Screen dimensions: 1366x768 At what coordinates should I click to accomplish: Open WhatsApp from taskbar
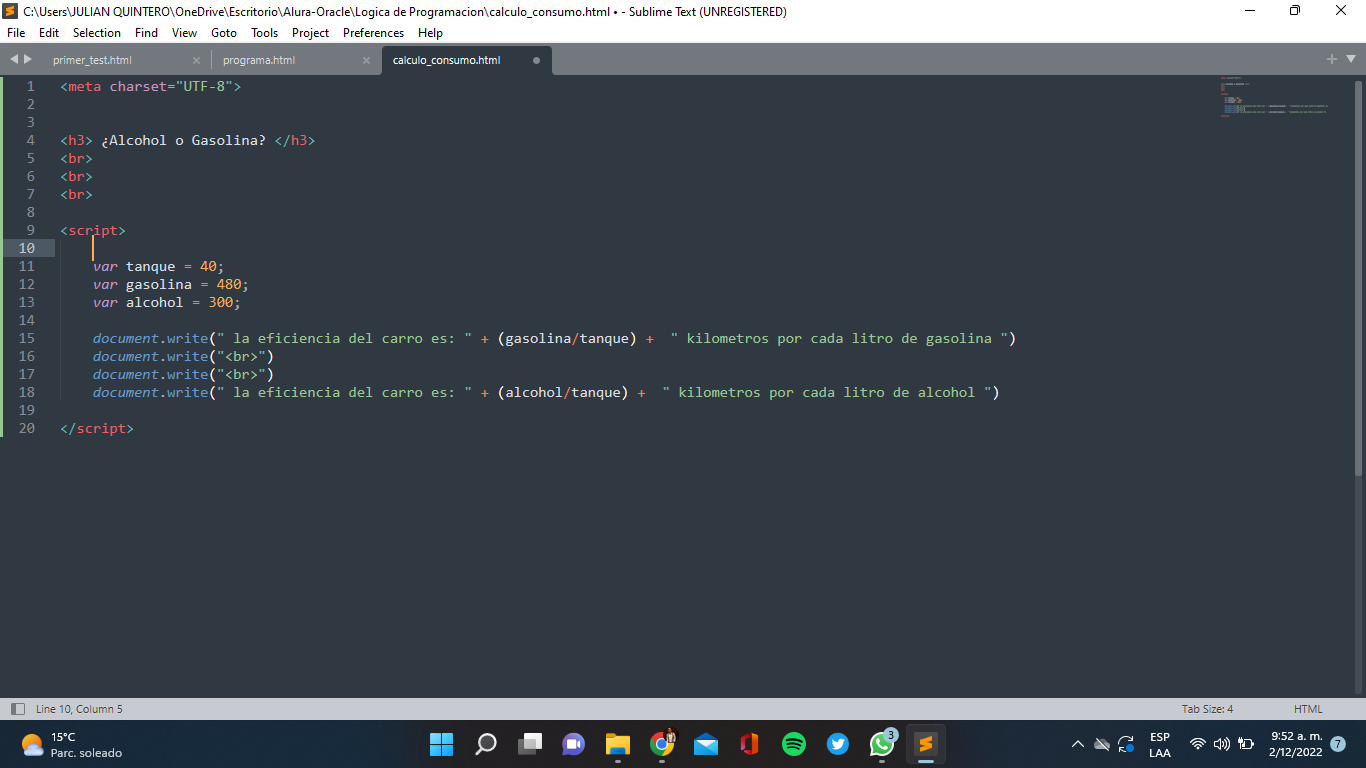click(x=882, y=744)
